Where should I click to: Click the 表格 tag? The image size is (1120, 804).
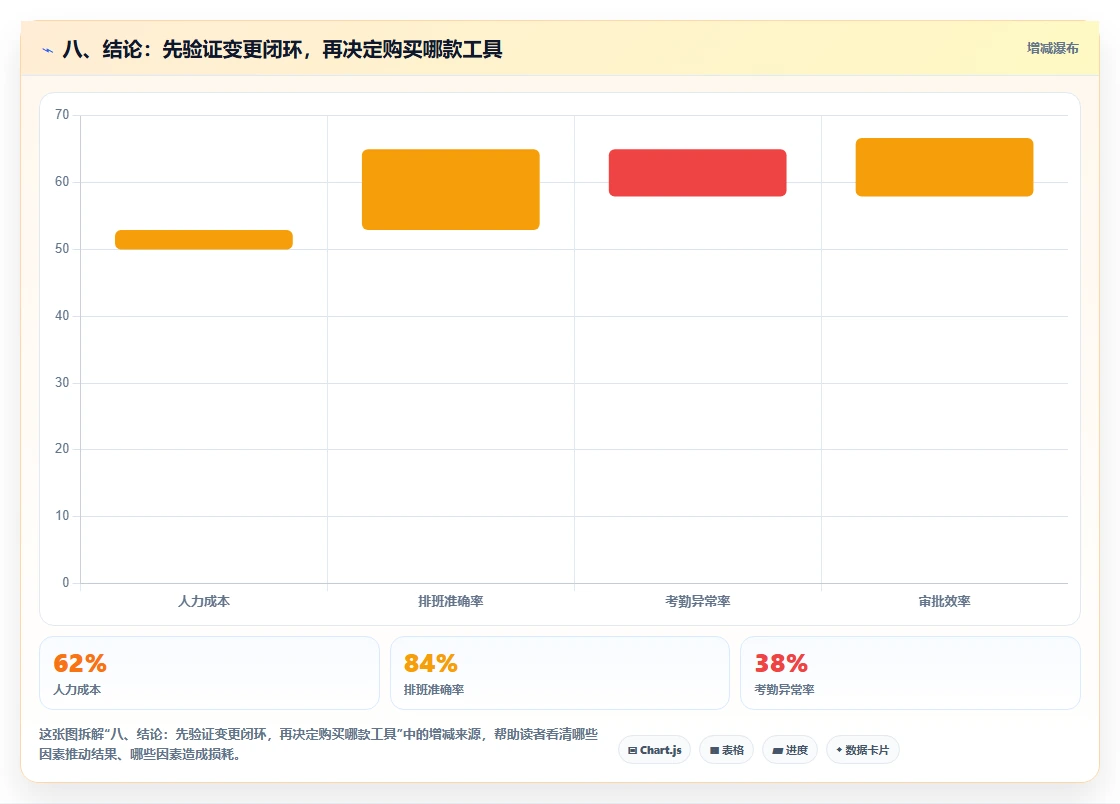726,750
